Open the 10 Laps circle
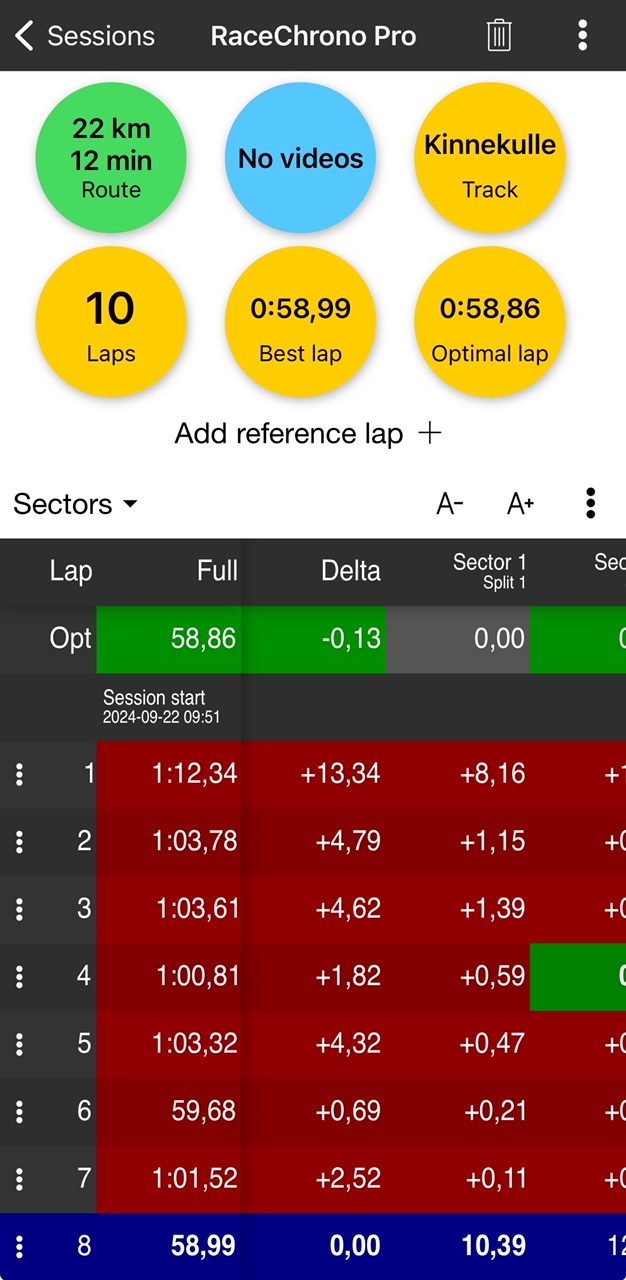Screen dimensions: 626x1280 coord(111,322)
